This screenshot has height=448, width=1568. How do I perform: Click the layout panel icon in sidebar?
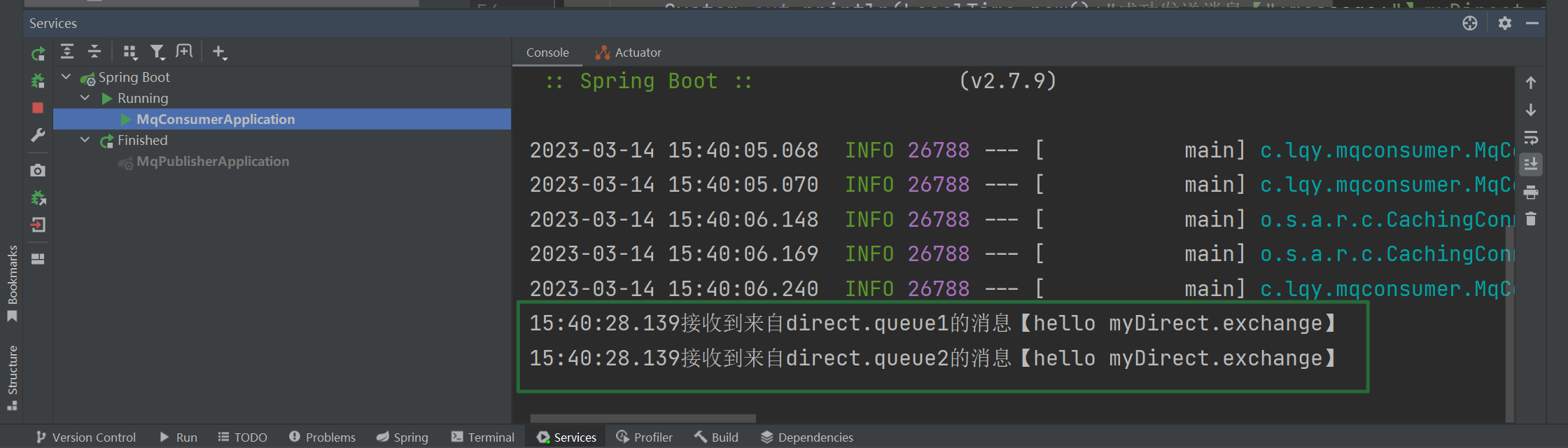click(x=38, y=259)
